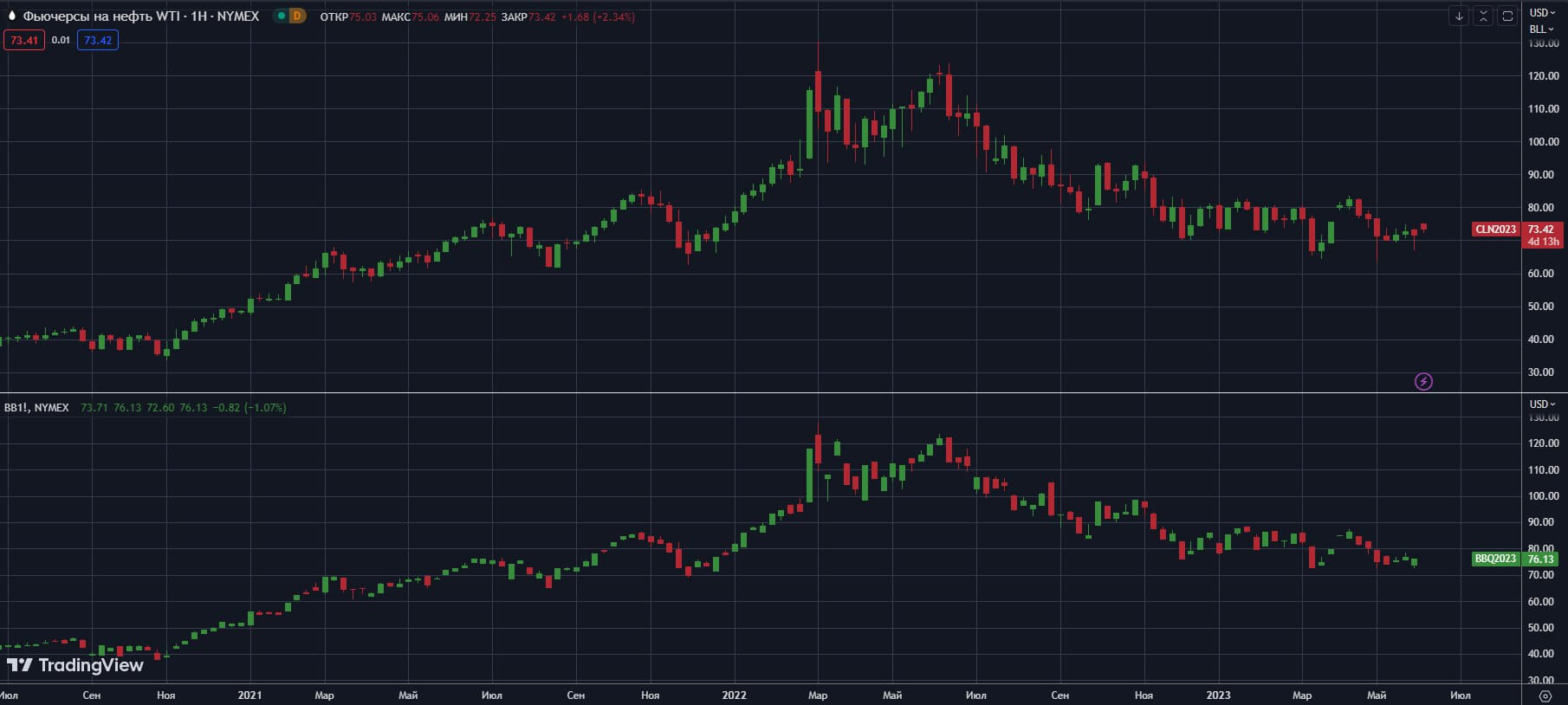Screen dimensions: 1568x705
Task: Click the −0.82 (−1.07%) change value
Action: (249, 407)
